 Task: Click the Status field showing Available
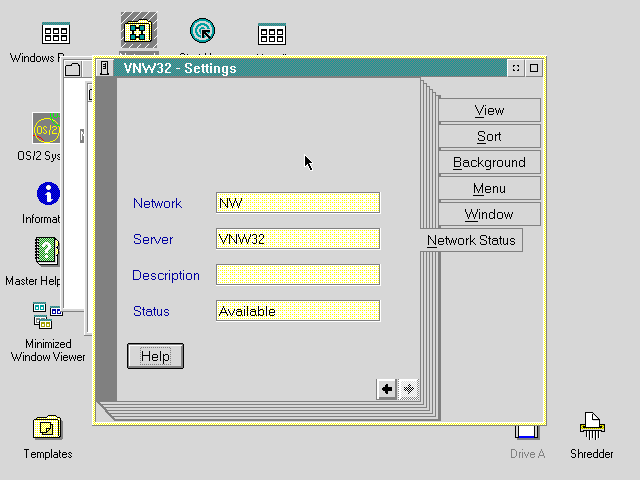(x=298, y=311)
